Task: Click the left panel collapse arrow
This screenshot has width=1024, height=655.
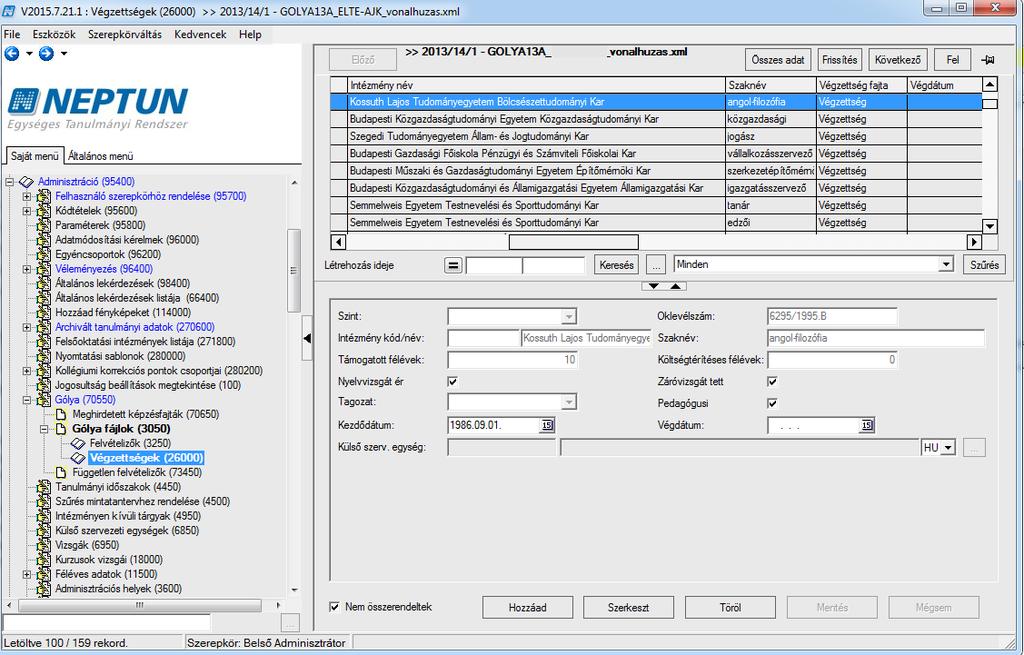Action: pos(307,338)
